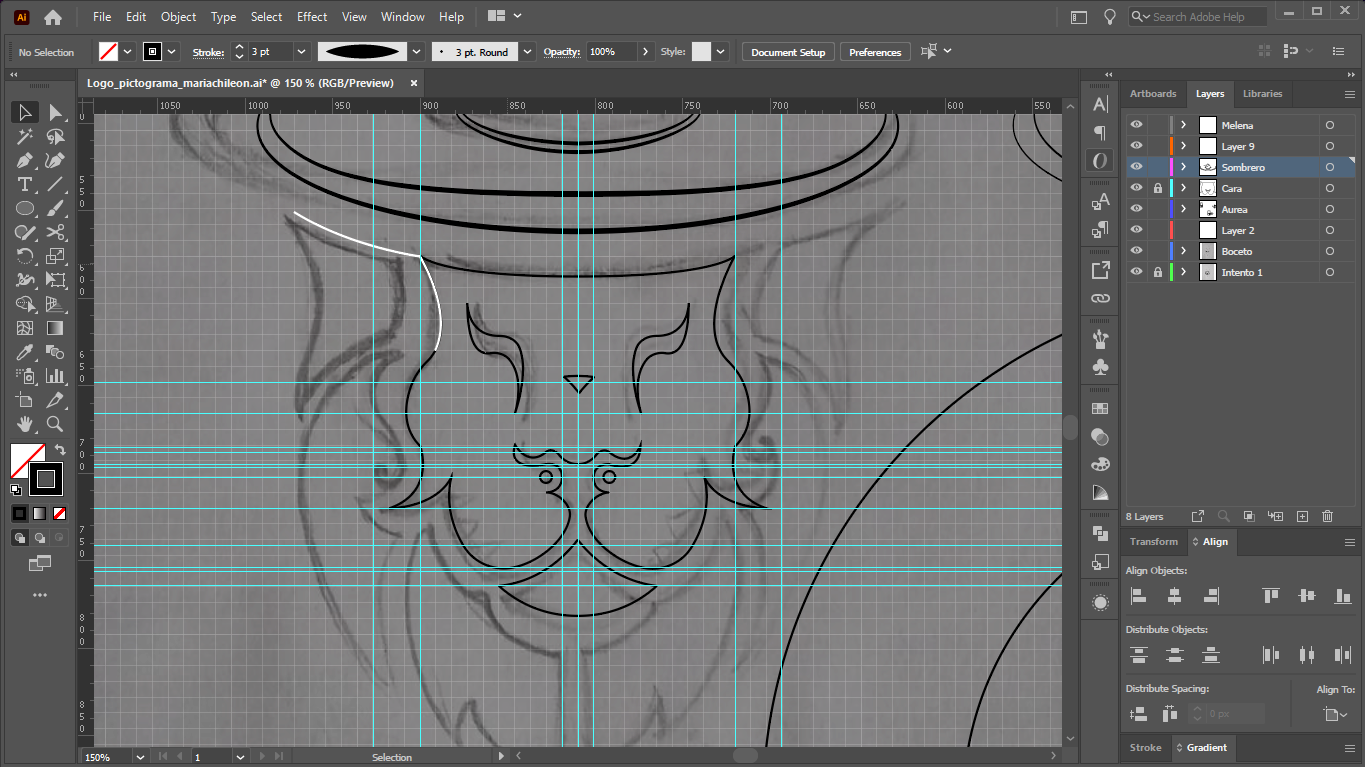Open the 3 pt. Round brush dropdown

(x=528, y=52)
